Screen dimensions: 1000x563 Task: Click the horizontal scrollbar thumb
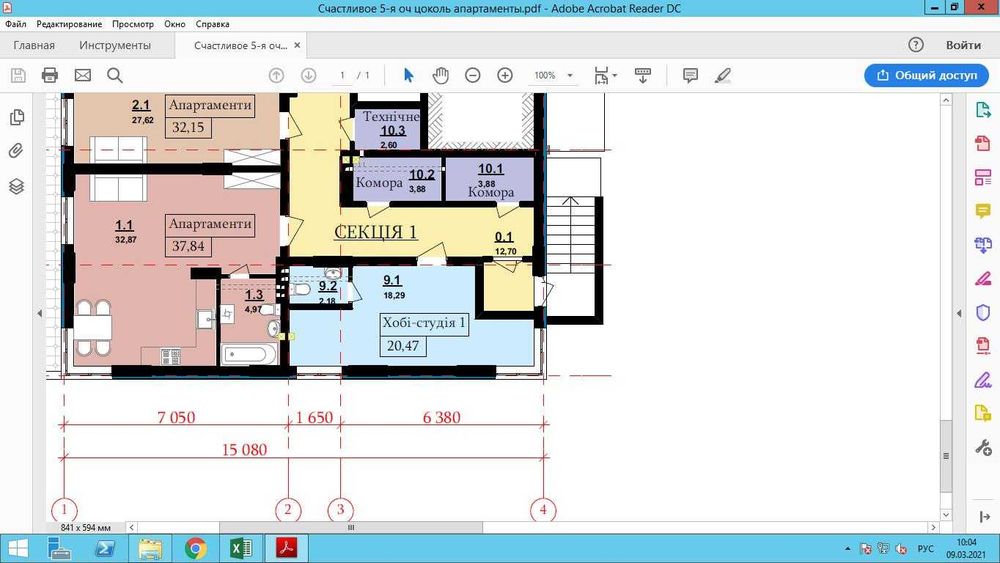[351, 527]
